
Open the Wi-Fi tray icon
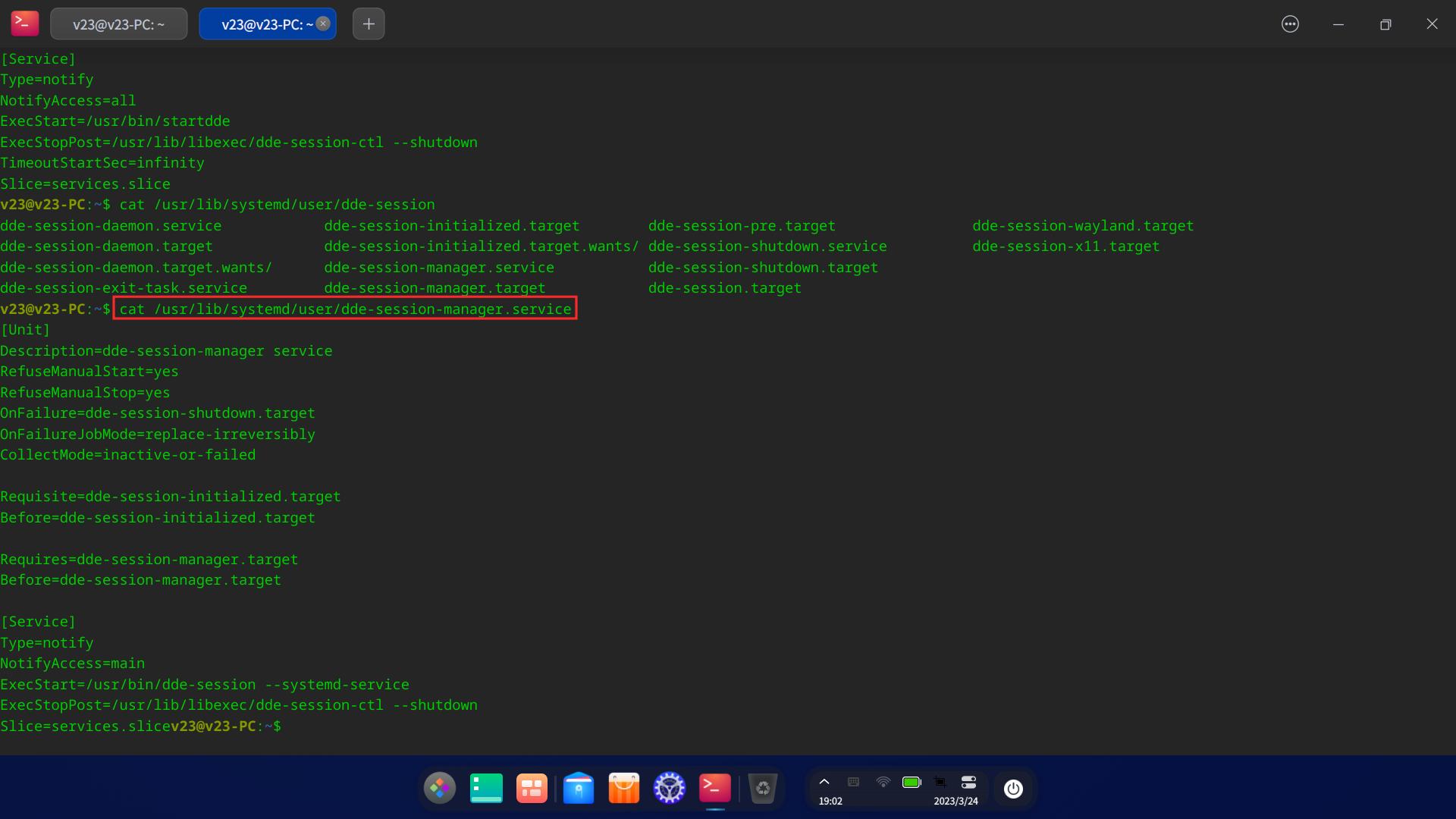click(x=883, y=782)
